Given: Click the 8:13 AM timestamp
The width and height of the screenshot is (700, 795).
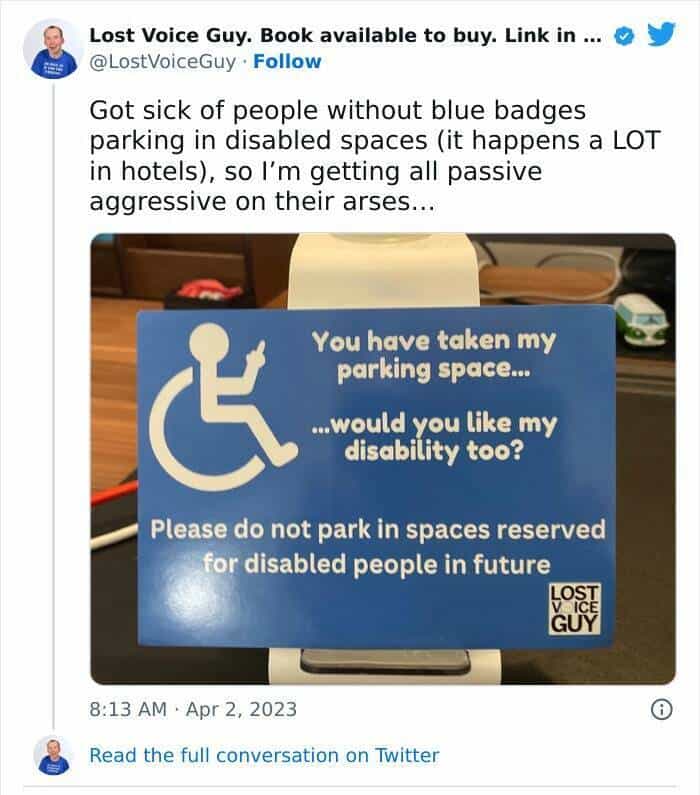Looking at the screenshot, I should (x=128, y=709).
